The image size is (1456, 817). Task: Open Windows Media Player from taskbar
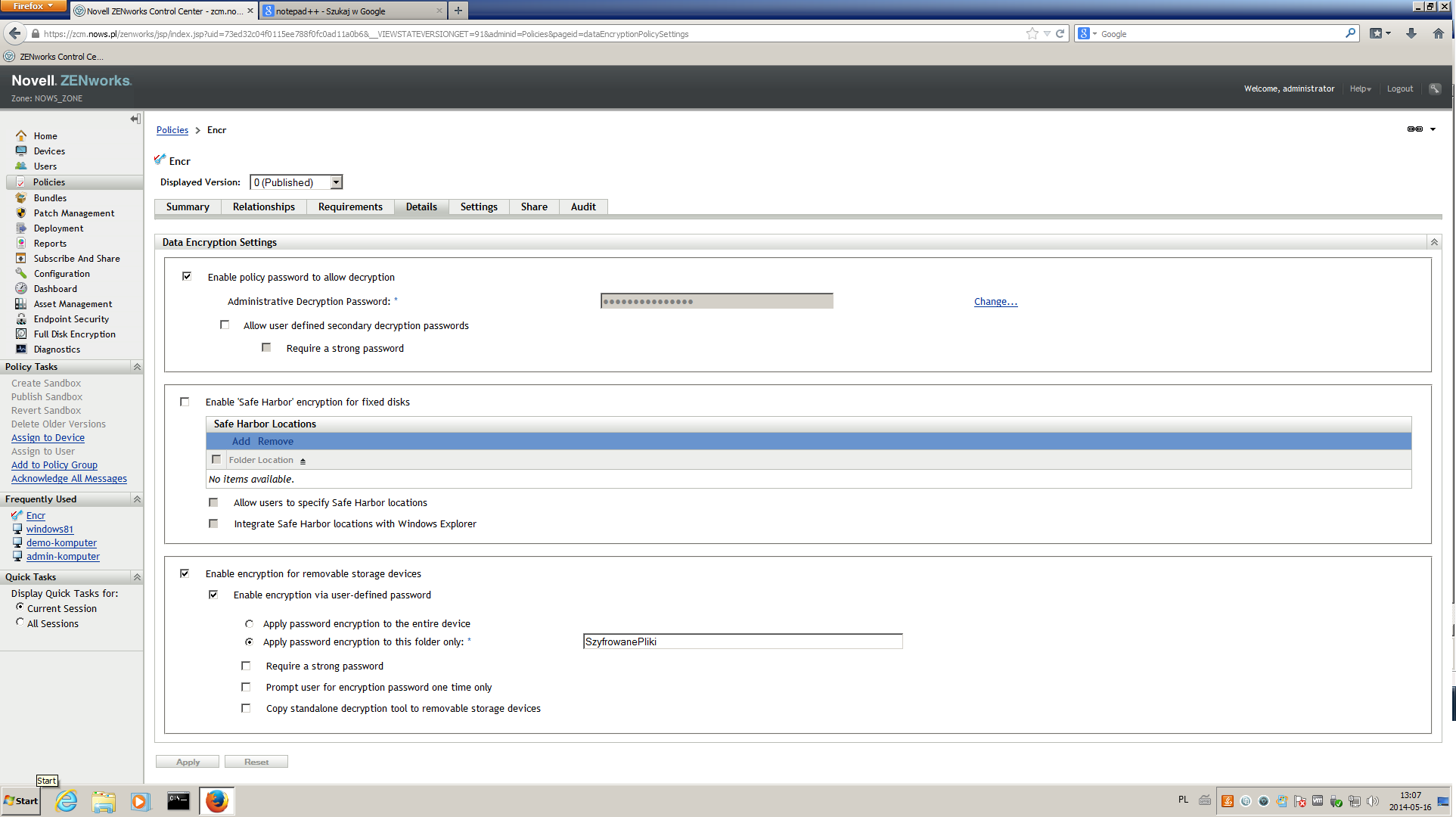coord(141,801)
